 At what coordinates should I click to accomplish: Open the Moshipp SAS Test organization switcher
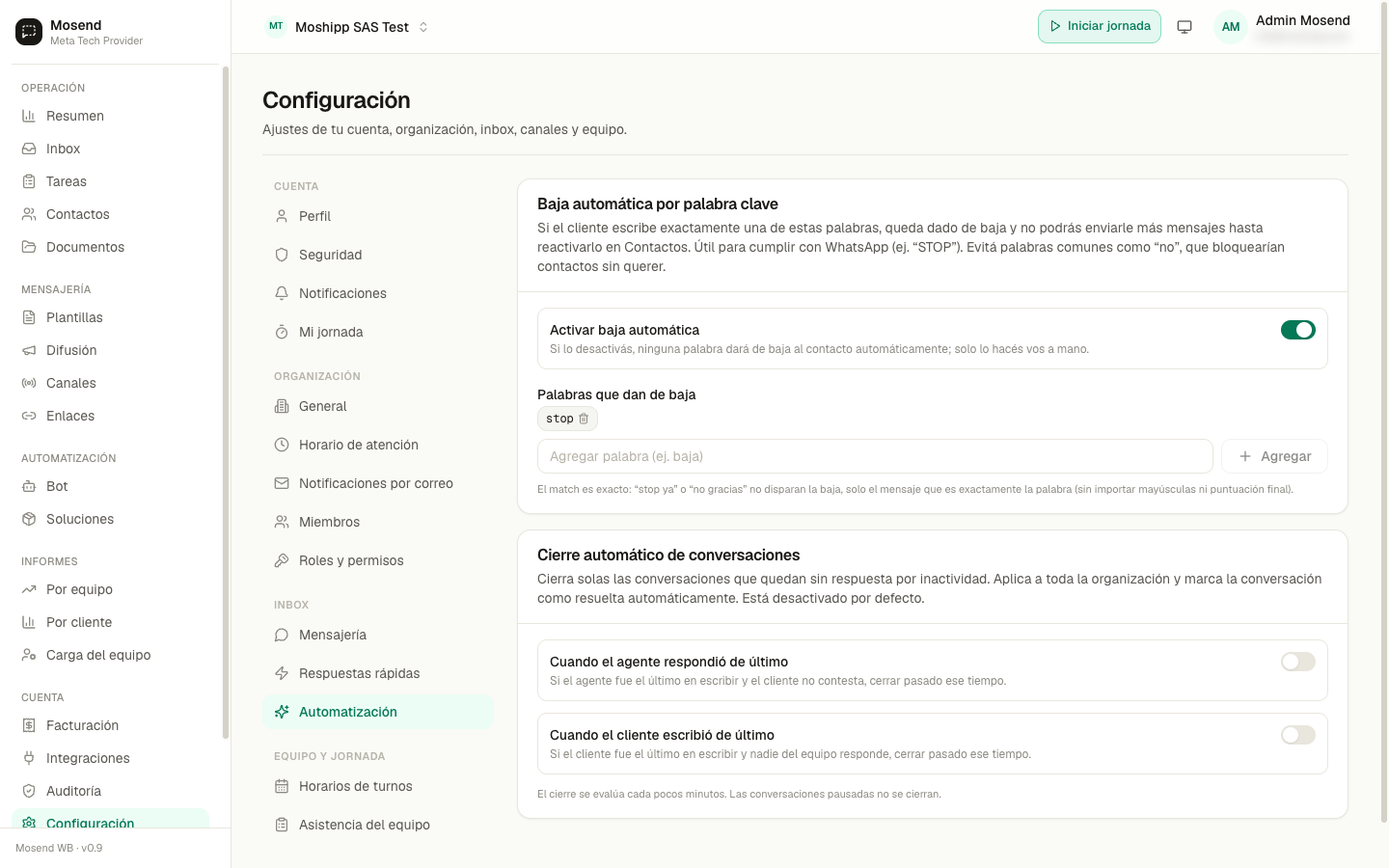pyautogui.click(x=347, y=27)
